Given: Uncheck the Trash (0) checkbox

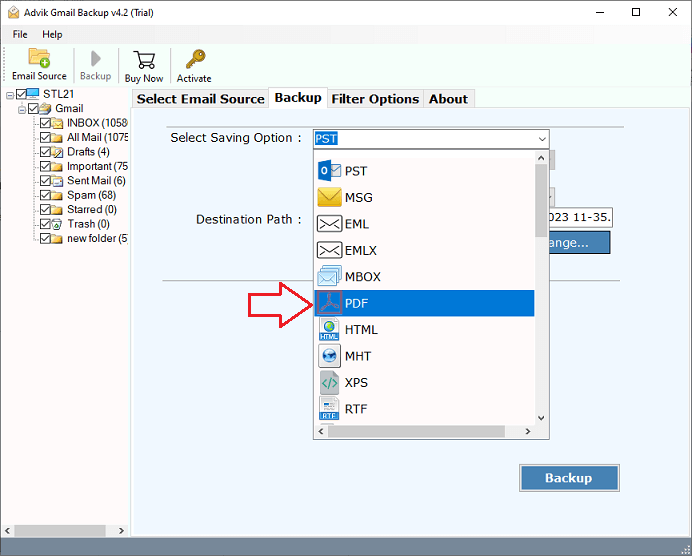Looking at the screenshot, I should pos(45,224).
